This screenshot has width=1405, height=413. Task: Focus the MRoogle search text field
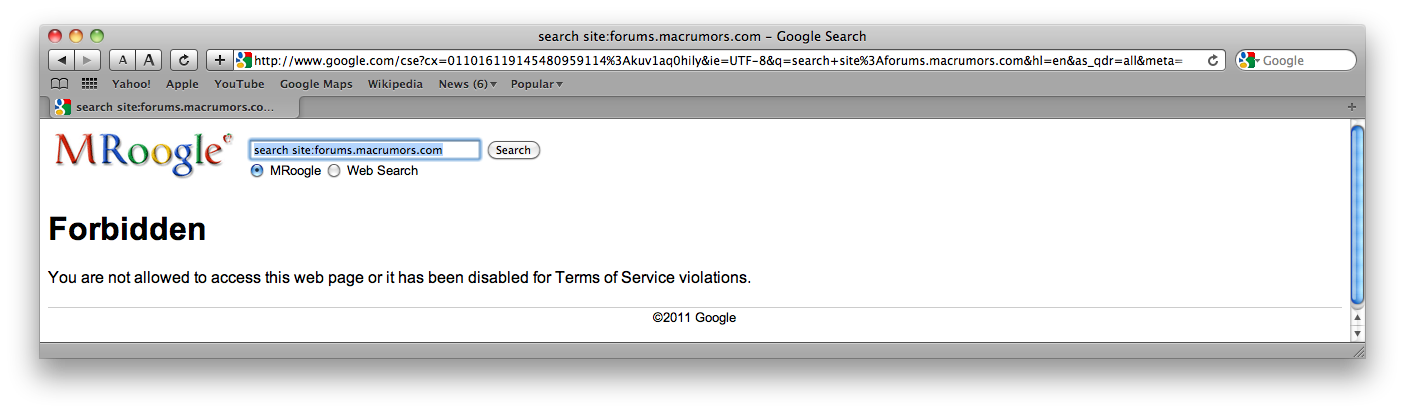364,150
